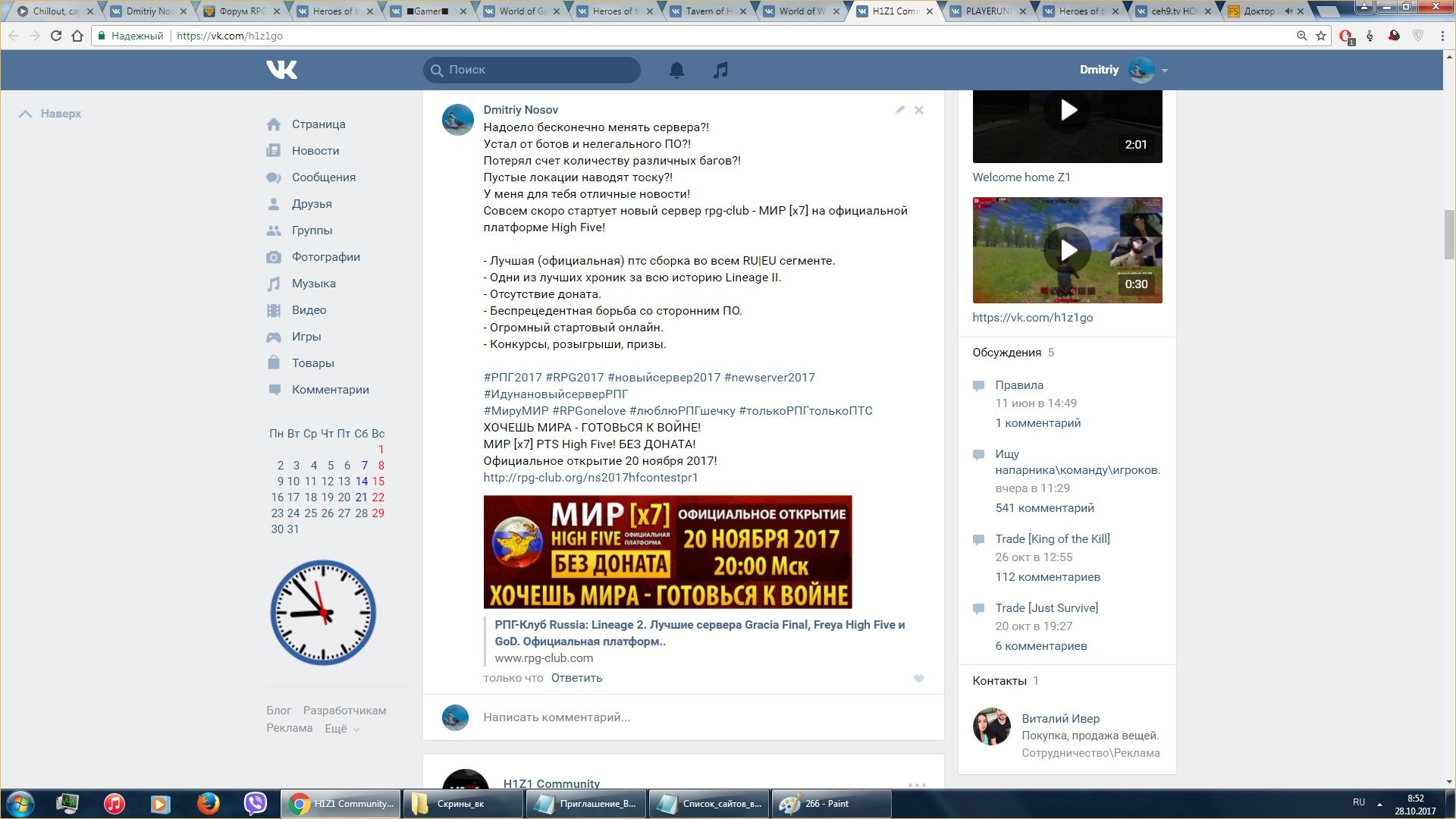The height and width of the screenshot is (819, 1456).
Task: Open the Скрины_вк folder in taskbar
Action: 462,804
